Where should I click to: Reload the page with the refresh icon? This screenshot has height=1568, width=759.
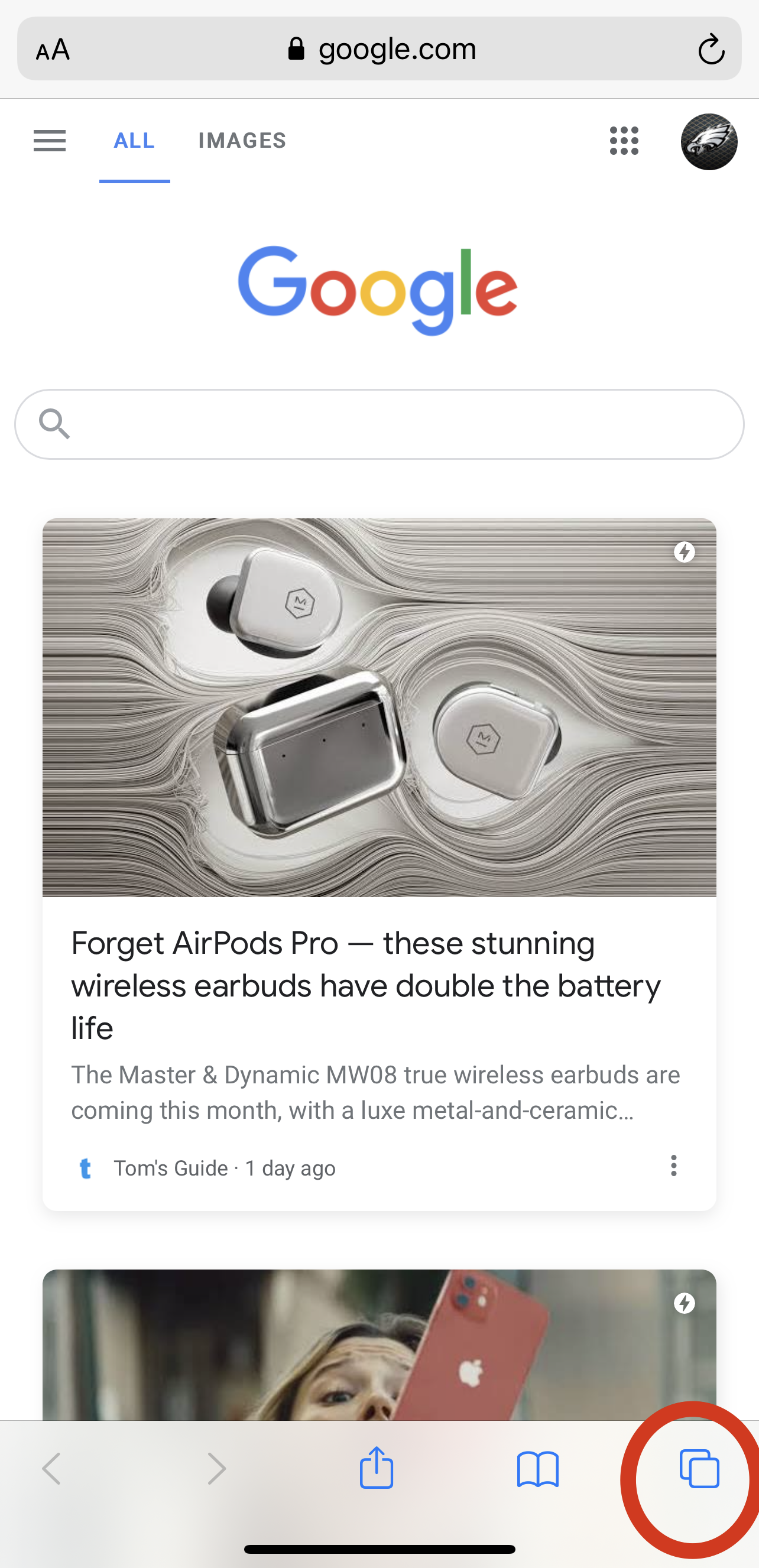click(711, 49)
